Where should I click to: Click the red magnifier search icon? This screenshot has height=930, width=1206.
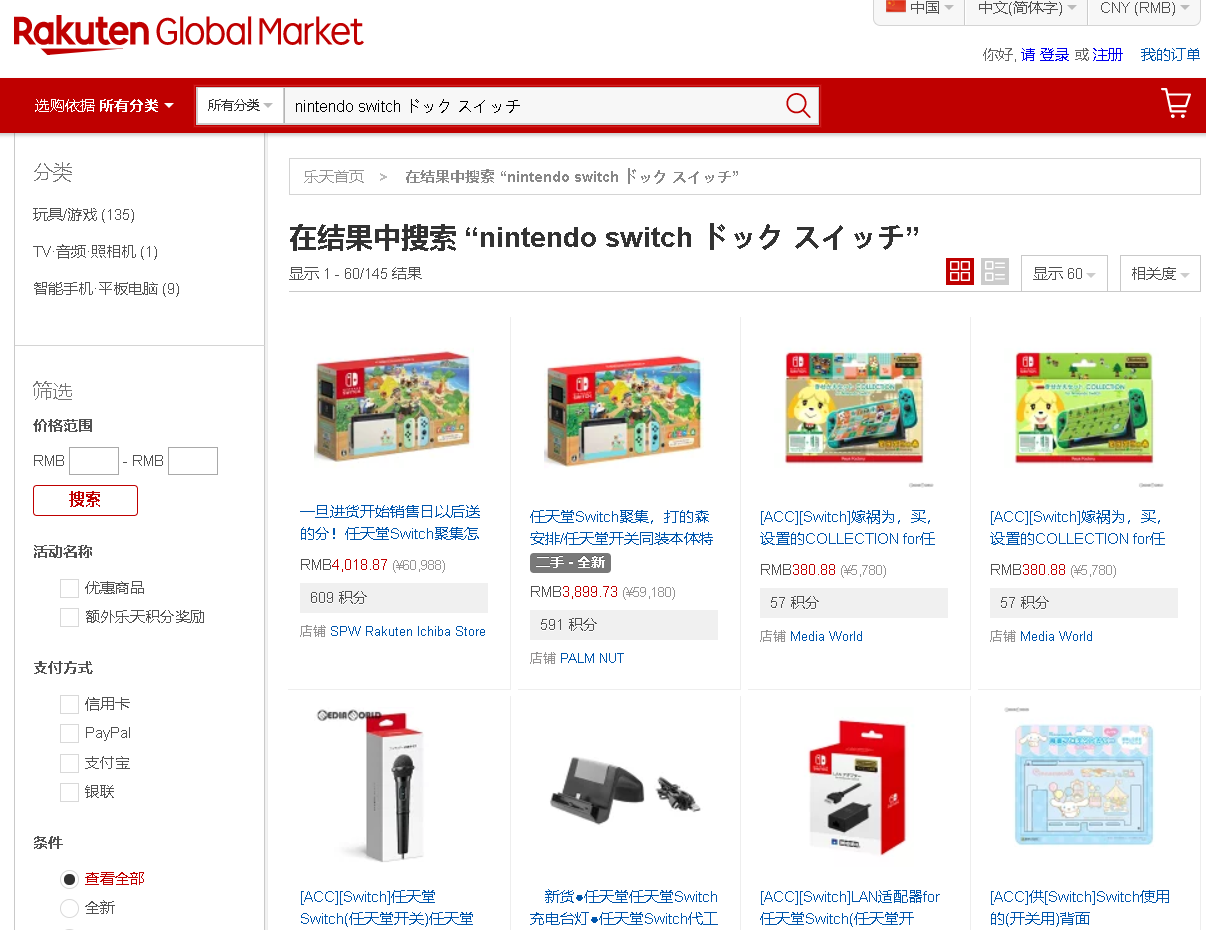(x=798, y=105)
